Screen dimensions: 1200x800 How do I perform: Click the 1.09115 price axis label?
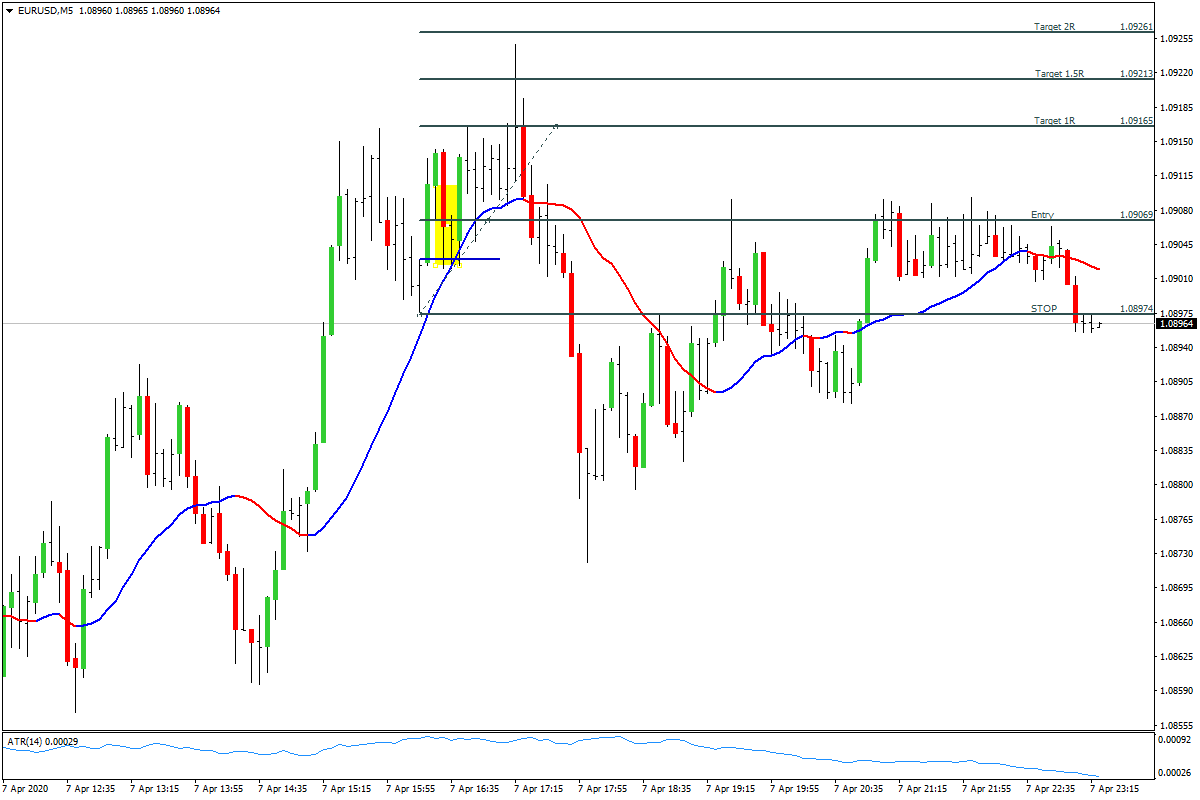pyautogui.click(x=1177, y=176)
